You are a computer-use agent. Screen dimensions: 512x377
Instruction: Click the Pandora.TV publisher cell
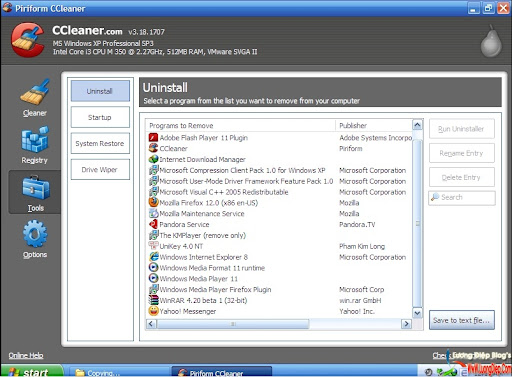[357, 224]
